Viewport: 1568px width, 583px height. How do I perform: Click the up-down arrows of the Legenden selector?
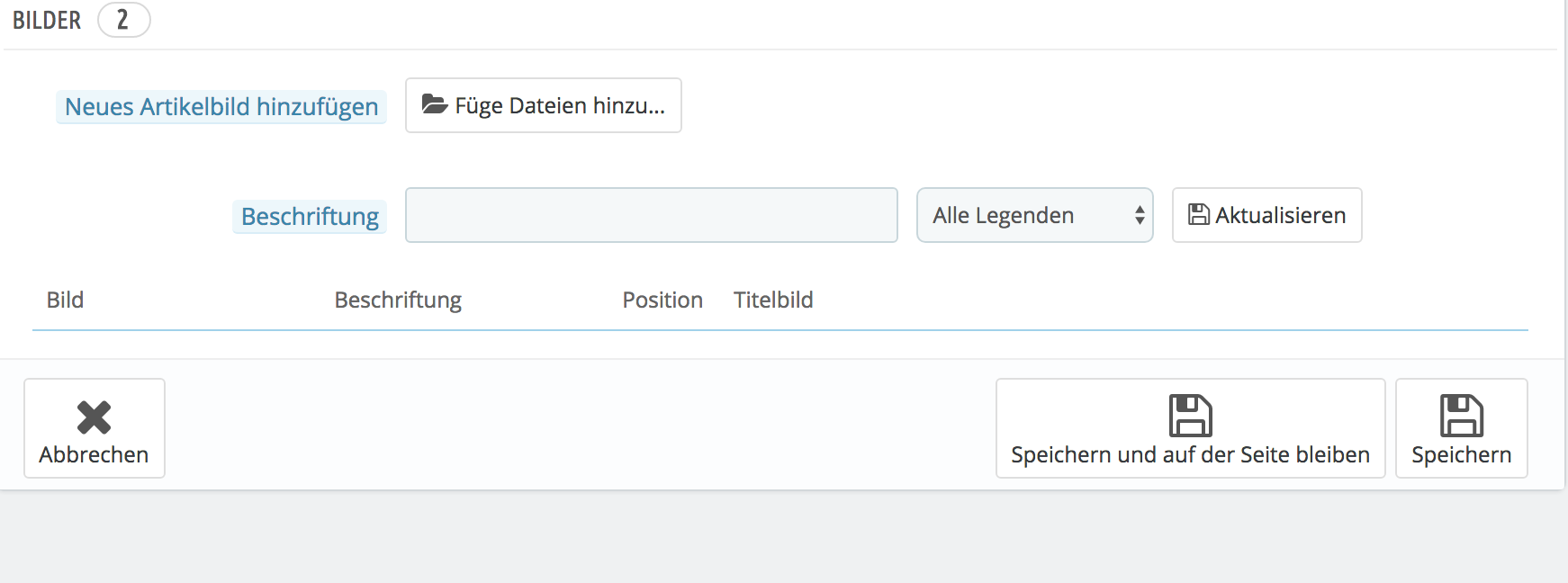click(1140, 215)
